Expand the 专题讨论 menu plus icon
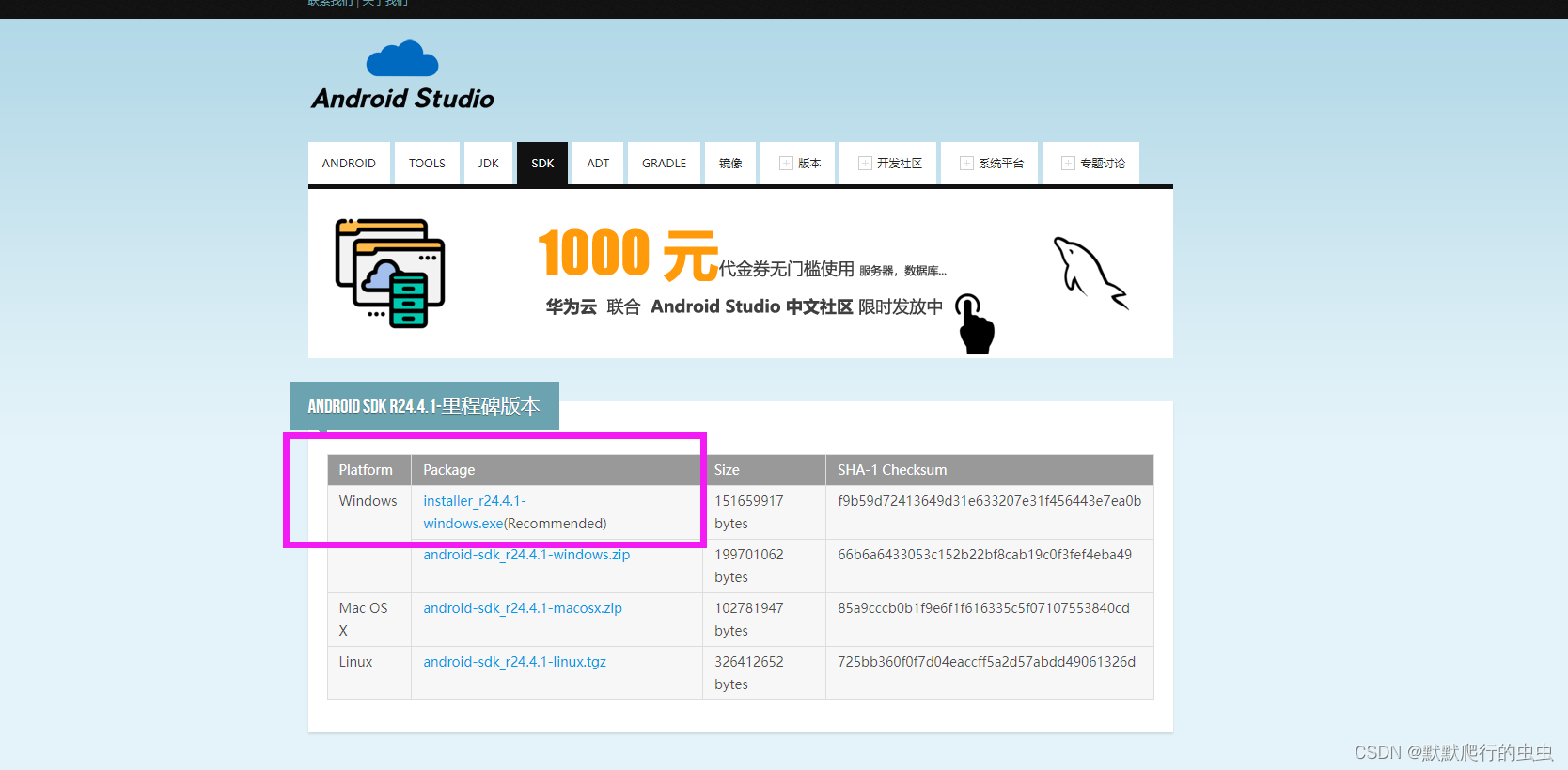Viewport: 1568px width, 770px height. coord(1068,164)
